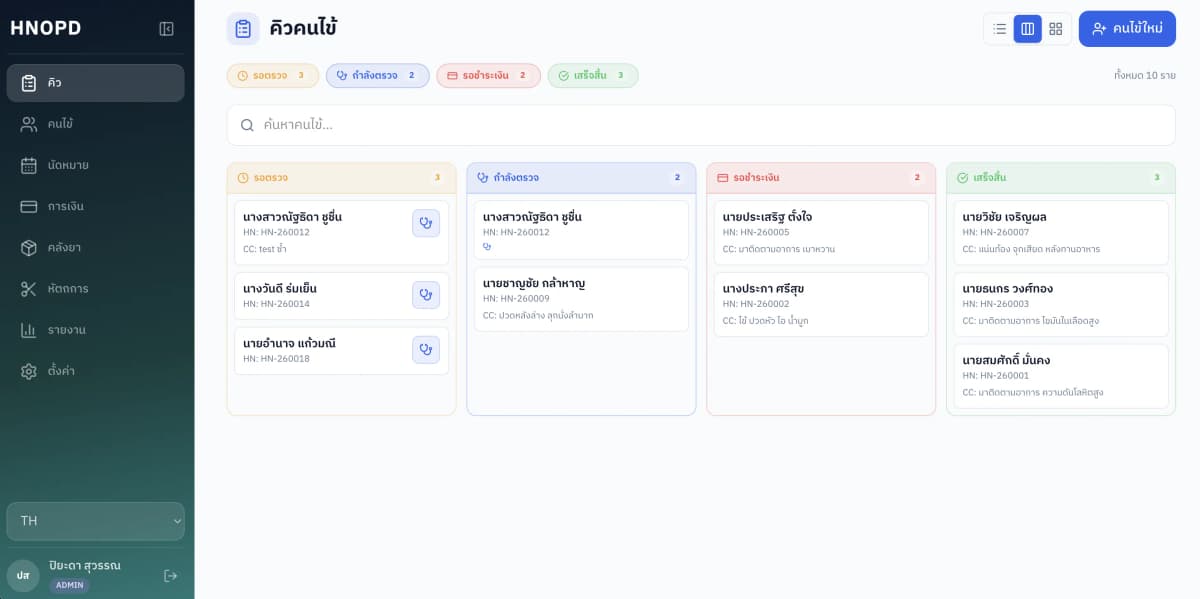Switch to list view layout
The width and height of the screenshot is (1200, 599).
[x=999, y=29]
